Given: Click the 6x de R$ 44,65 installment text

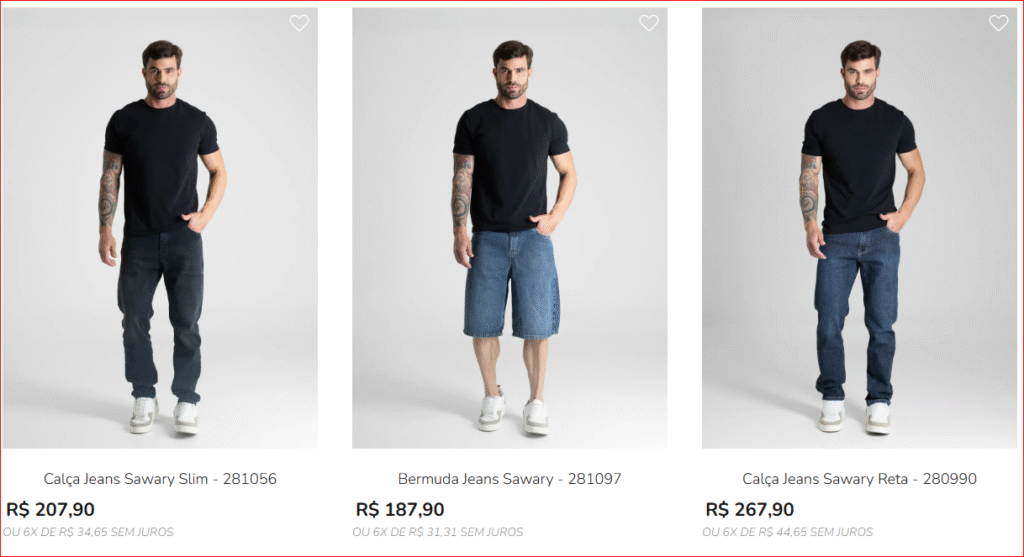Looking at the screenshot, I should pyautogui.click(x=788, y=532).
